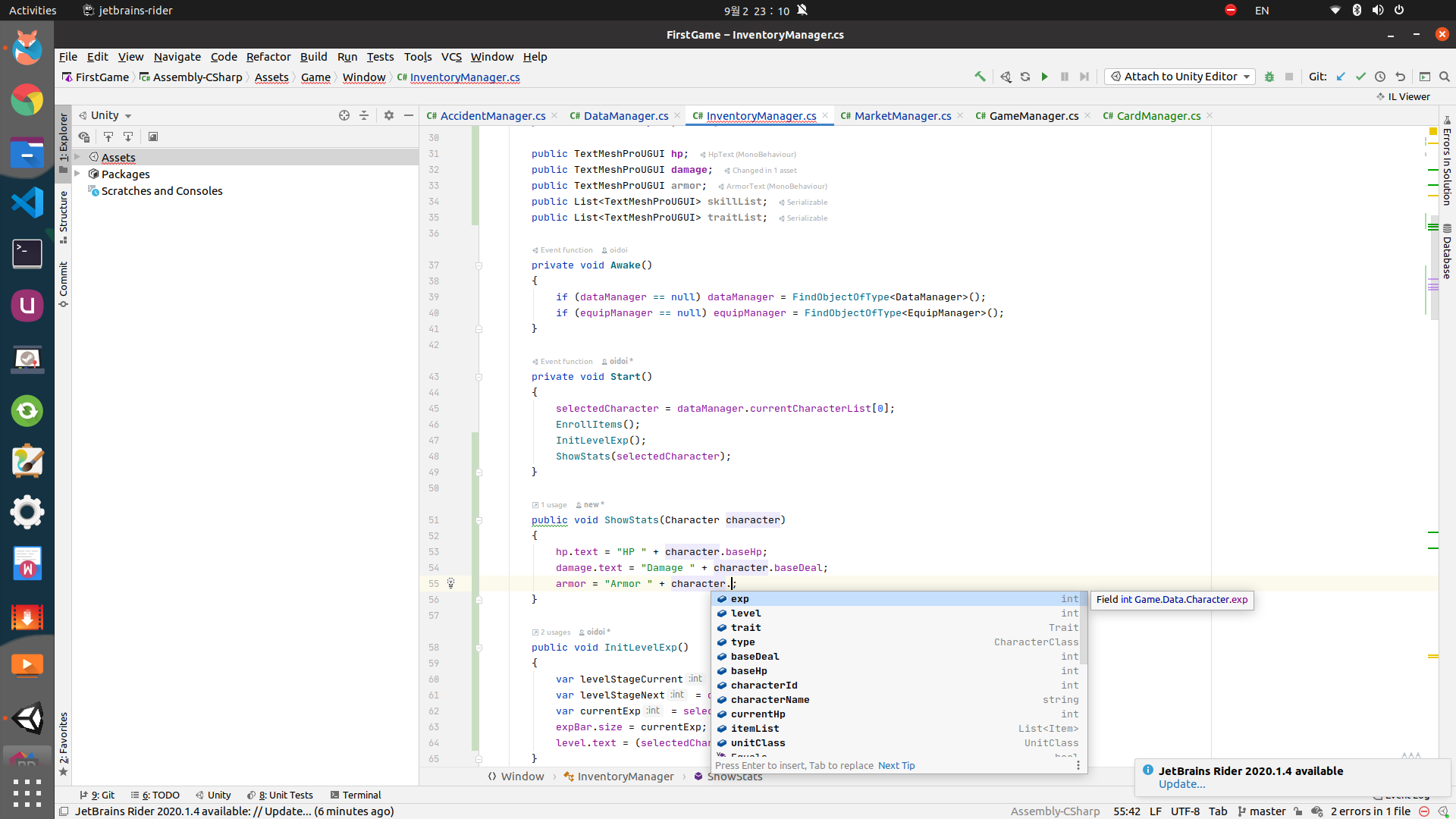
Task: Toggle the Commit side panel
Action: (64, 284)
